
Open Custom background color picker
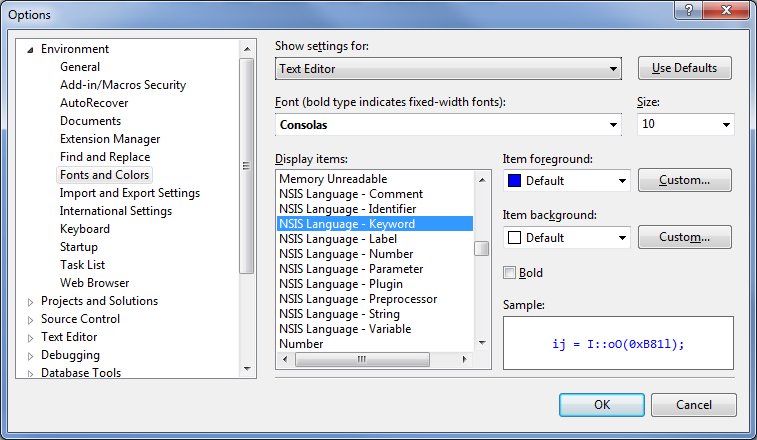tap(685, 237)
